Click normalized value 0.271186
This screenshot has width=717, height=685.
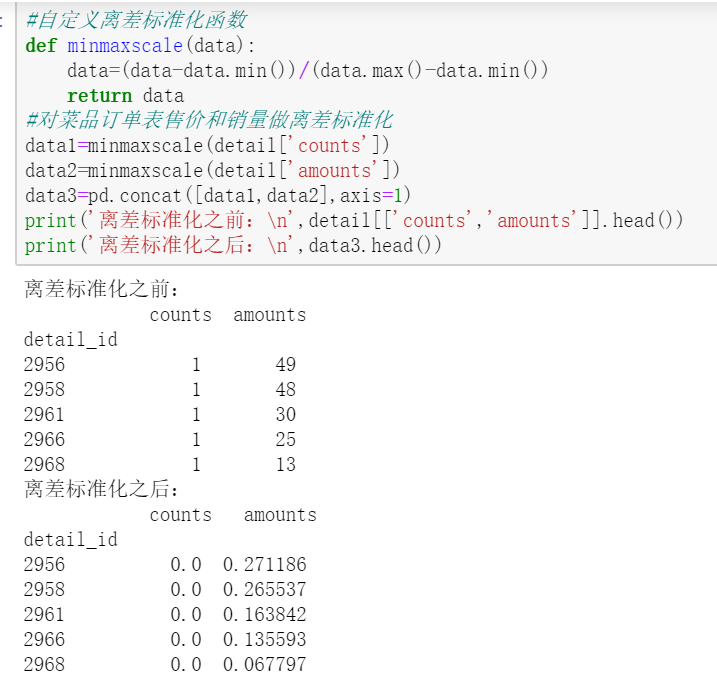[265, 564]
